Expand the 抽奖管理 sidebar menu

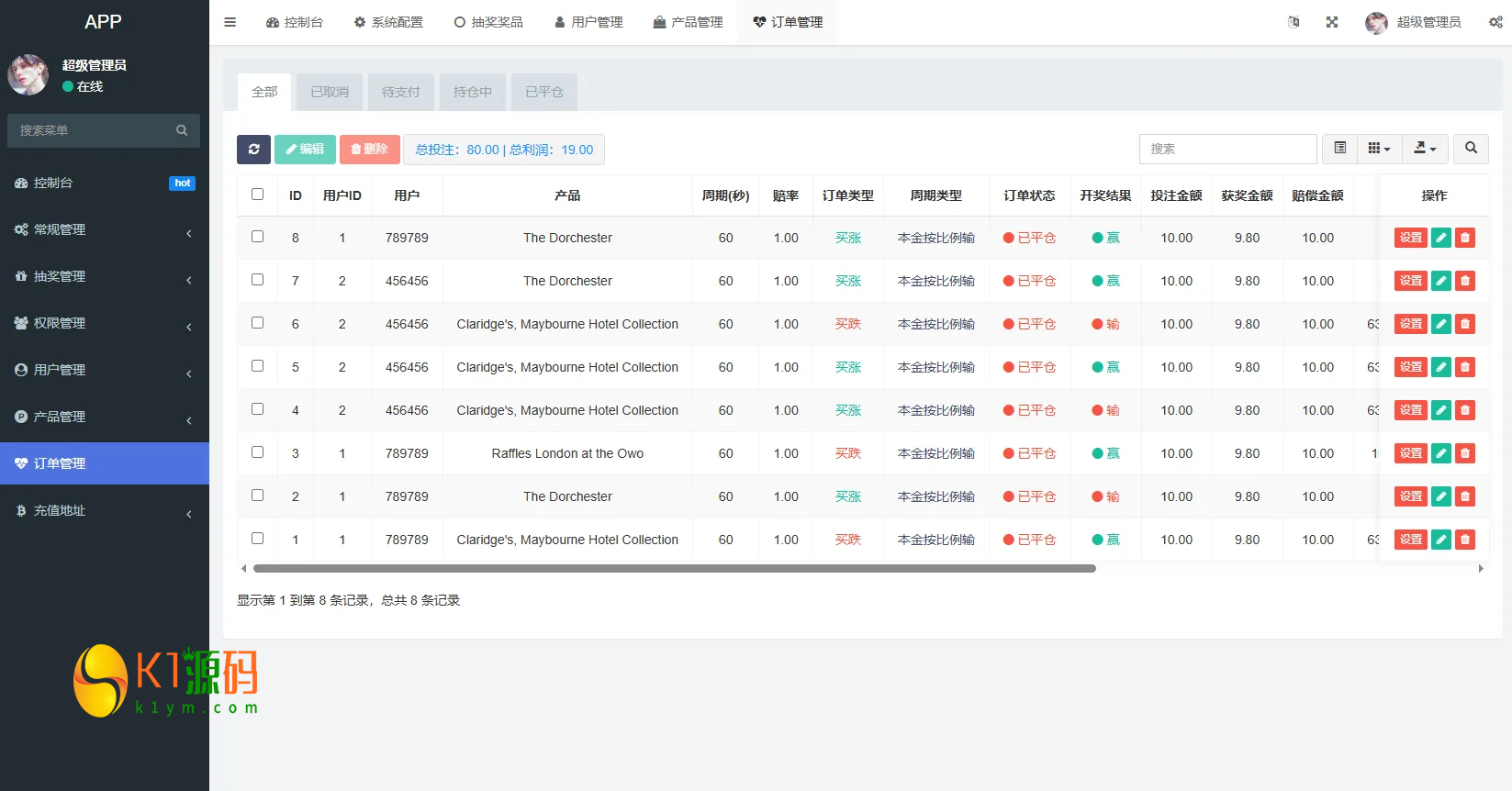[105, 276]
